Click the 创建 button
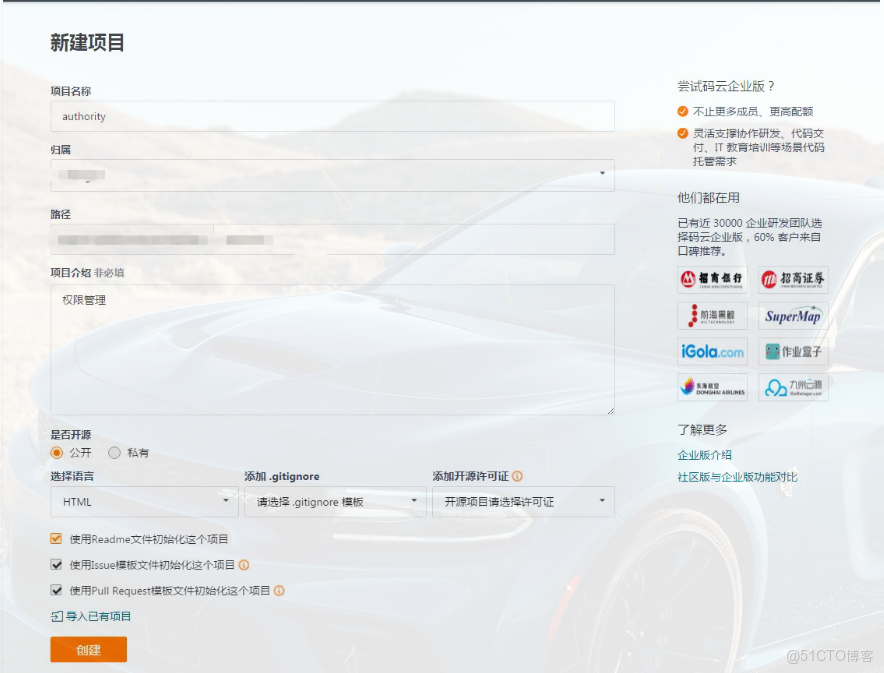 [87, 649]
